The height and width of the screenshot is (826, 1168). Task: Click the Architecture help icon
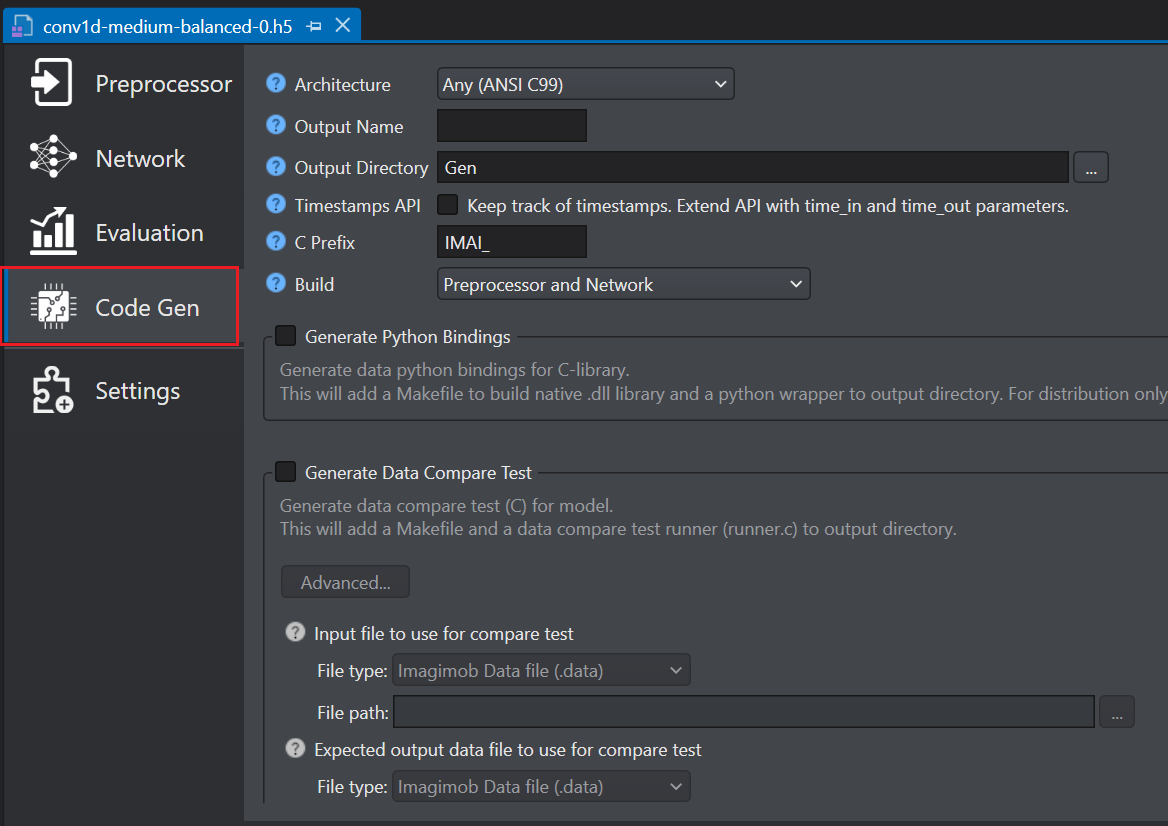click(276, 83)
